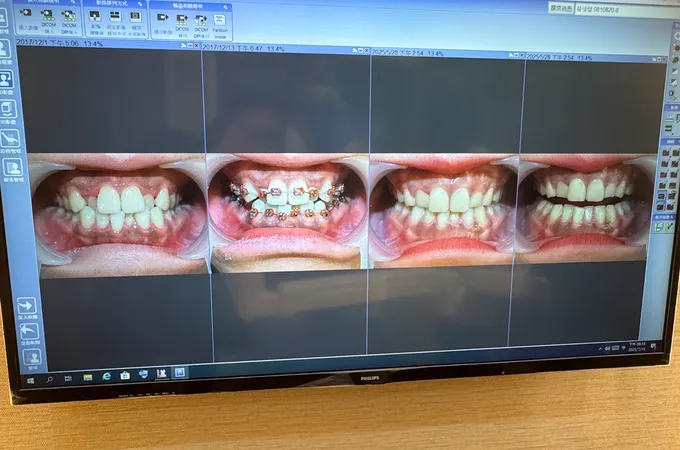Select the 2025/5/28 closed-bite teeth photo
680x450 pixels.
click(443, 211)
